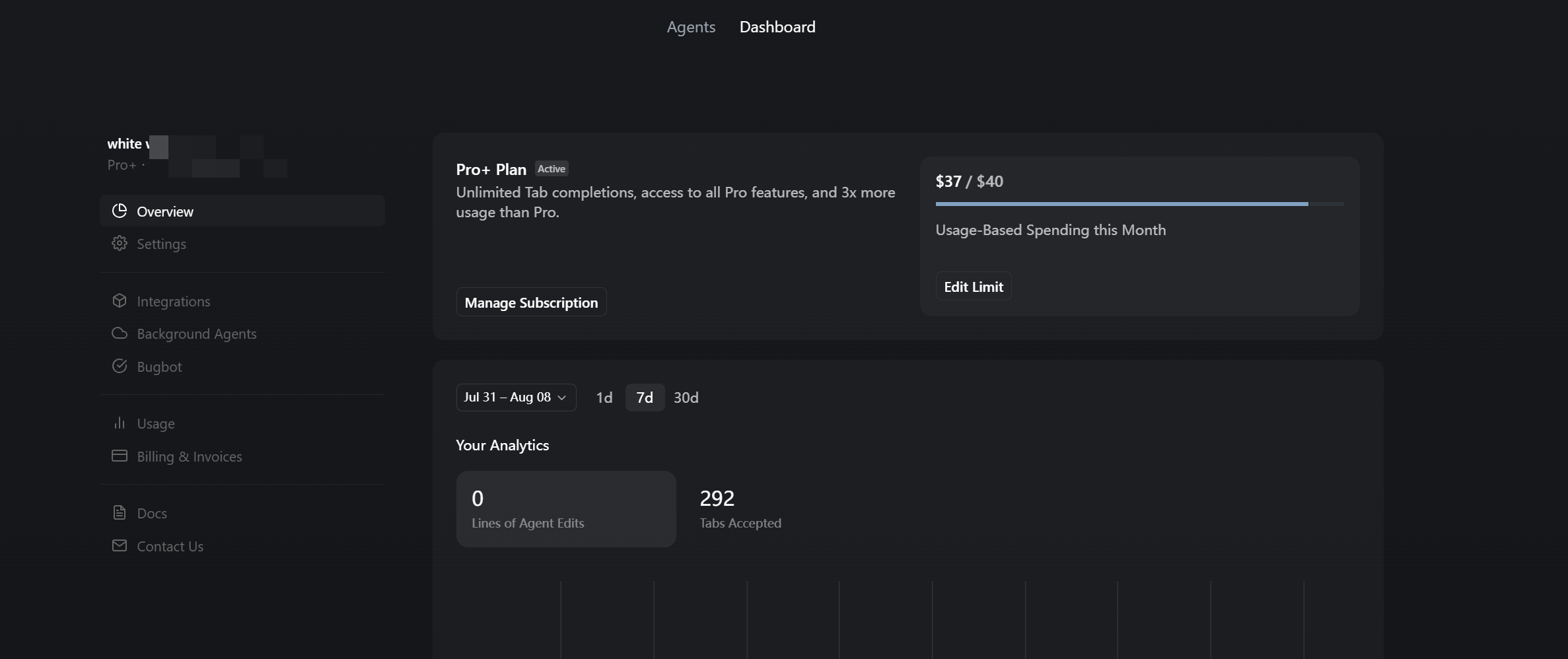This screenshot has height=659, width=1568.
Task: Click the Edit Limit button
Action: pos(973,287)
